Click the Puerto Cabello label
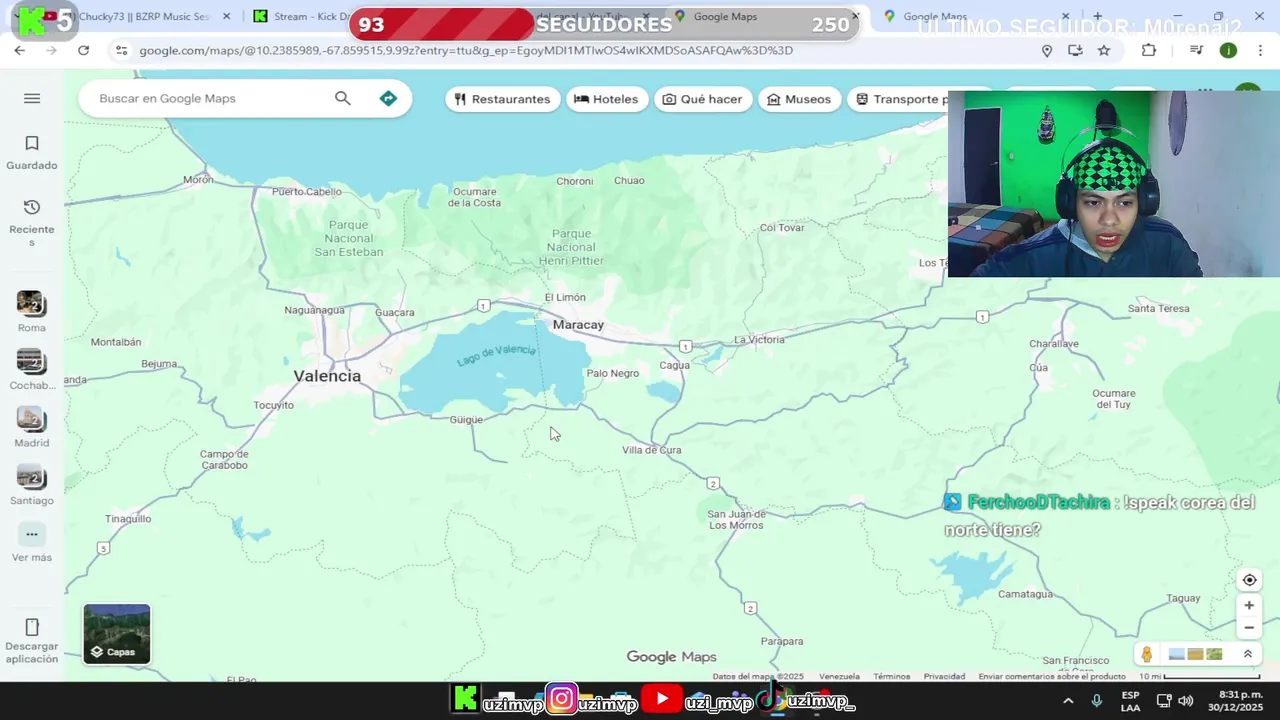Screen dimensions: 1280x720 click(306, 192)
